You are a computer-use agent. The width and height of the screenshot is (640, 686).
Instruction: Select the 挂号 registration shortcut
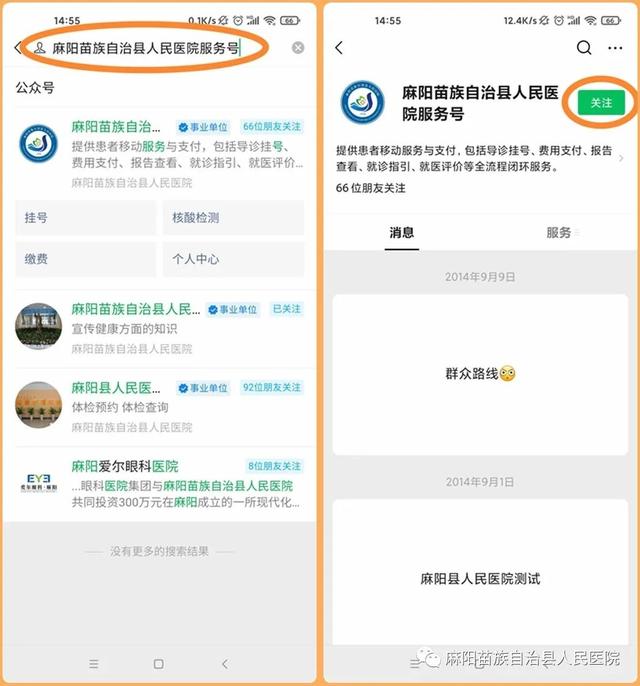click(x=86, y=217)
